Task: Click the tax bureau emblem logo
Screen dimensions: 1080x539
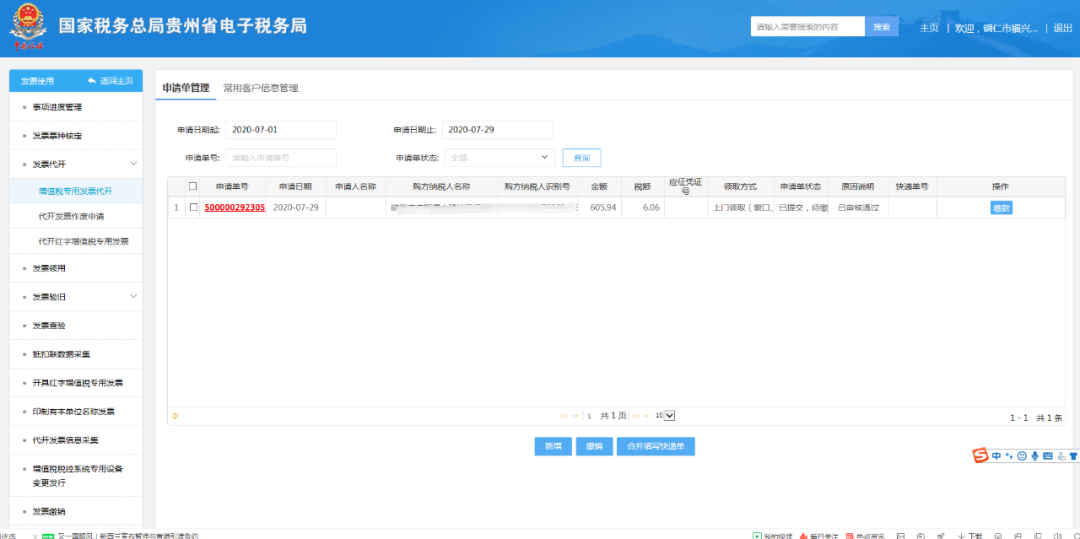Action: click(27, 28)
